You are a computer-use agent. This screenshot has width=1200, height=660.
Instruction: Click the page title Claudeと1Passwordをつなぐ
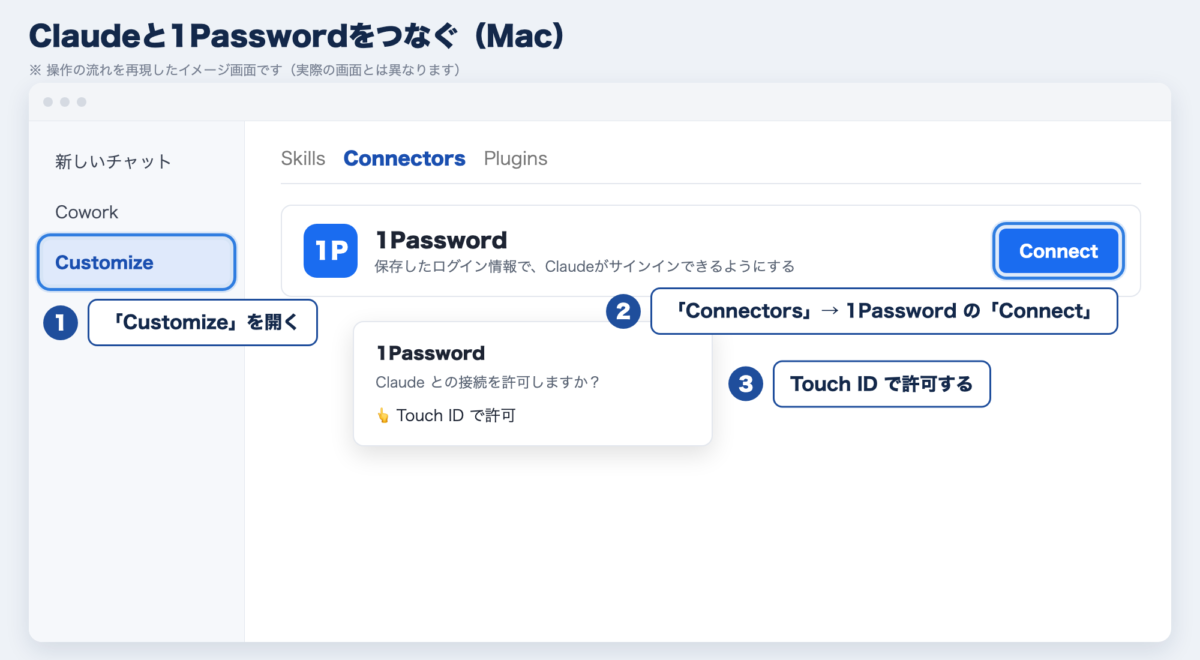[298, 36]
